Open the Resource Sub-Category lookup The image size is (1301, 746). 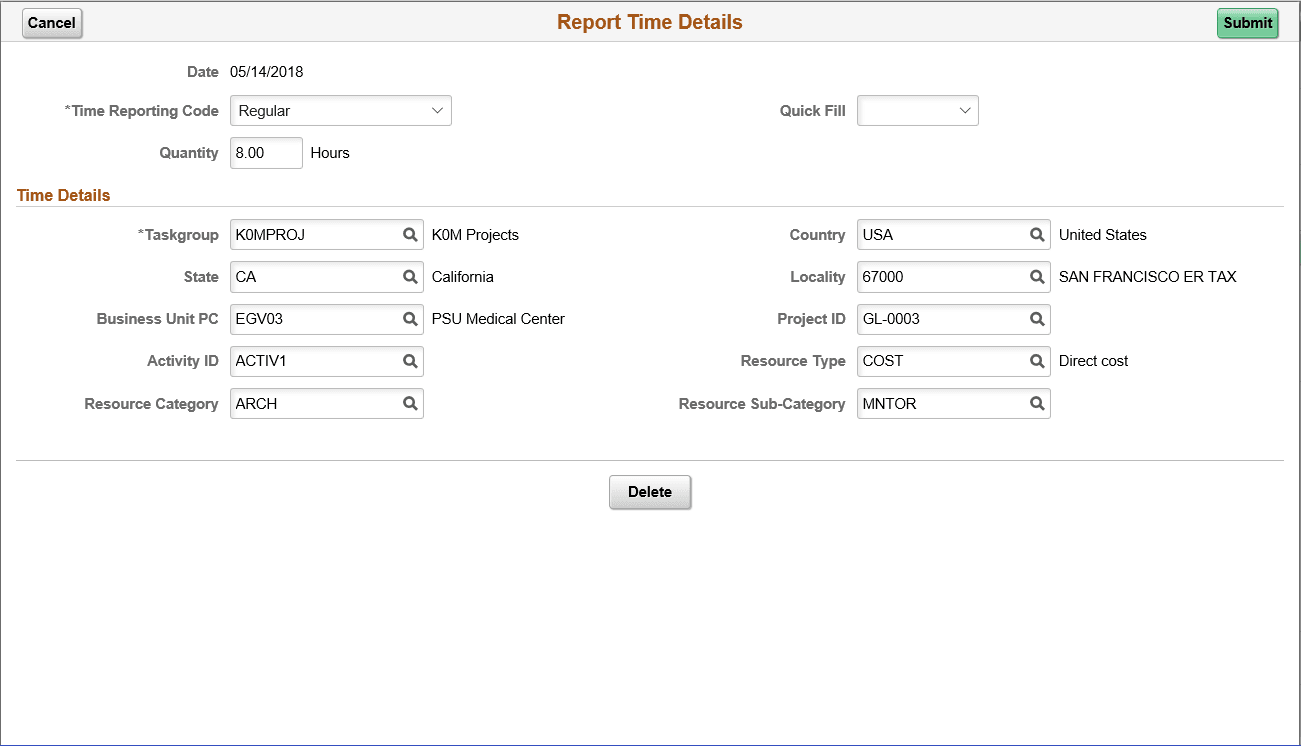click(1037, 403)
